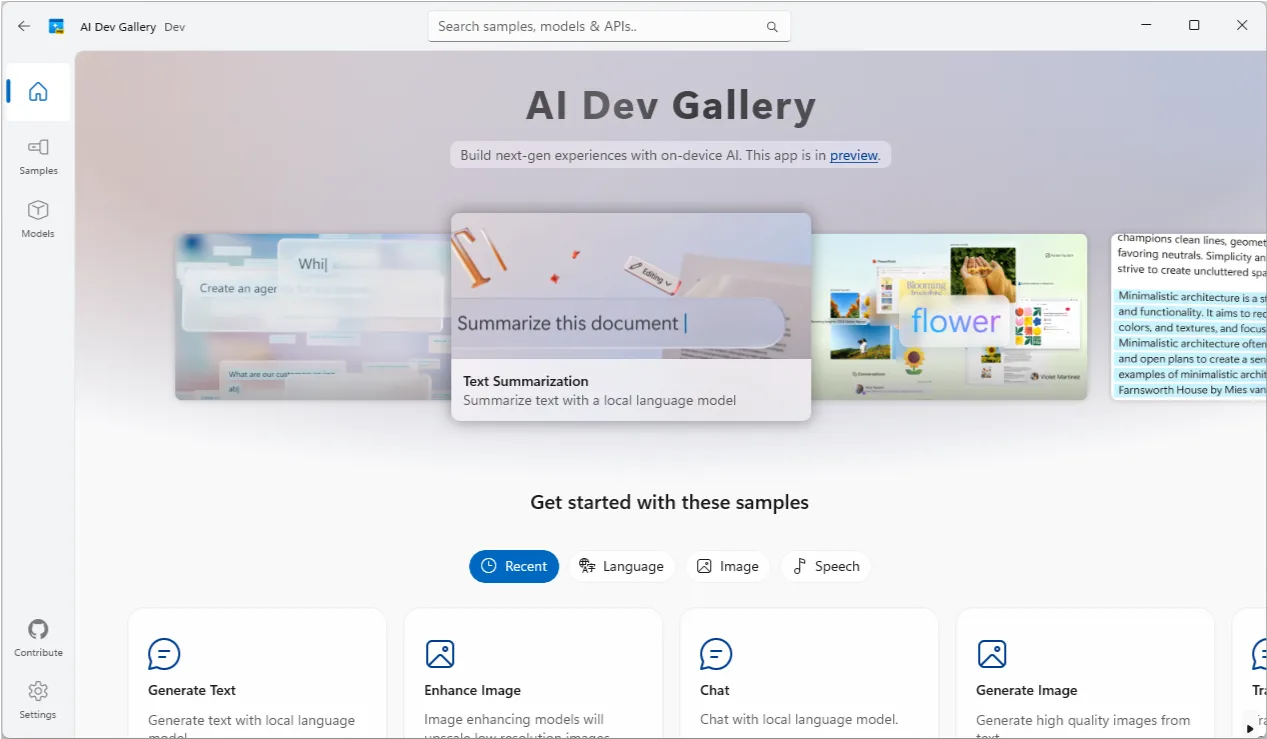The image size is (1267, 739).
Task: Follow the preview hyperlink
Action: [854, 155]
